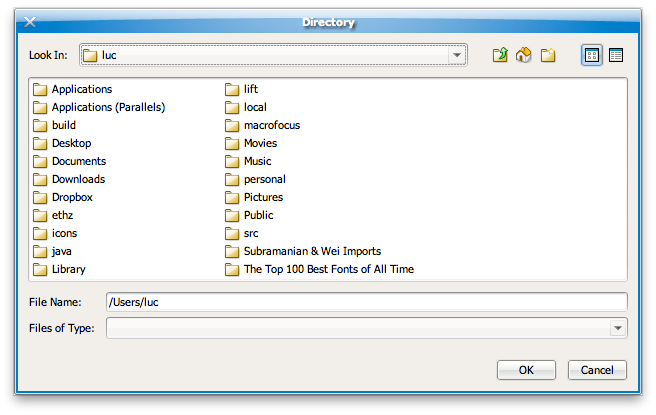Go up one folder level
The width and height of the screenshot is (656, 415).
pyautogui.click(x=500, y=56)
